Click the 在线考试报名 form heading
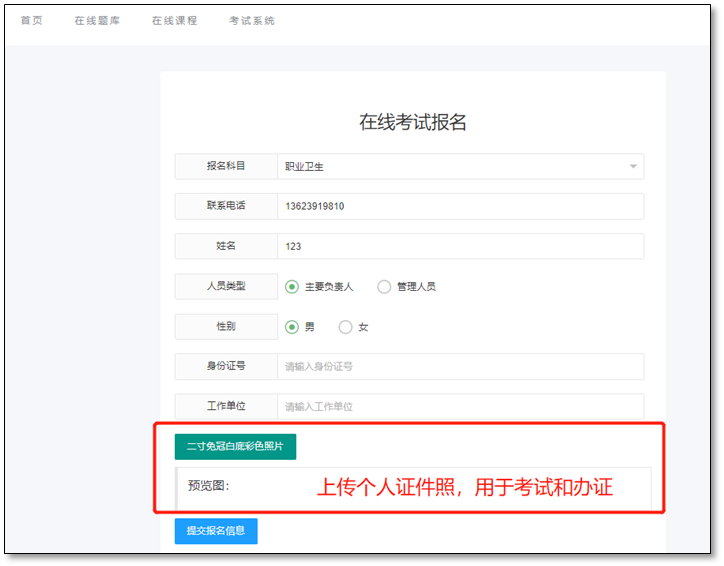This screenshot has width=724, height=566. coord(412,123)
